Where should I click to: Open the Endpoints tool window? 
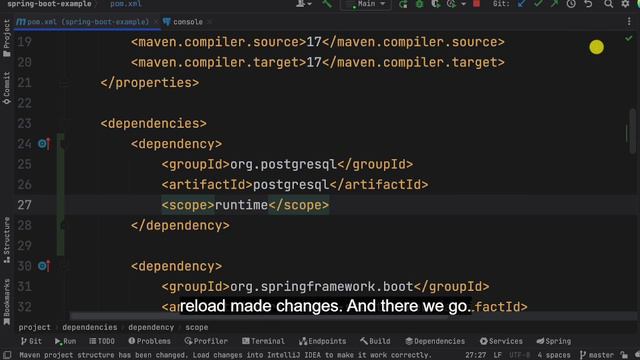tap(322, 341)
